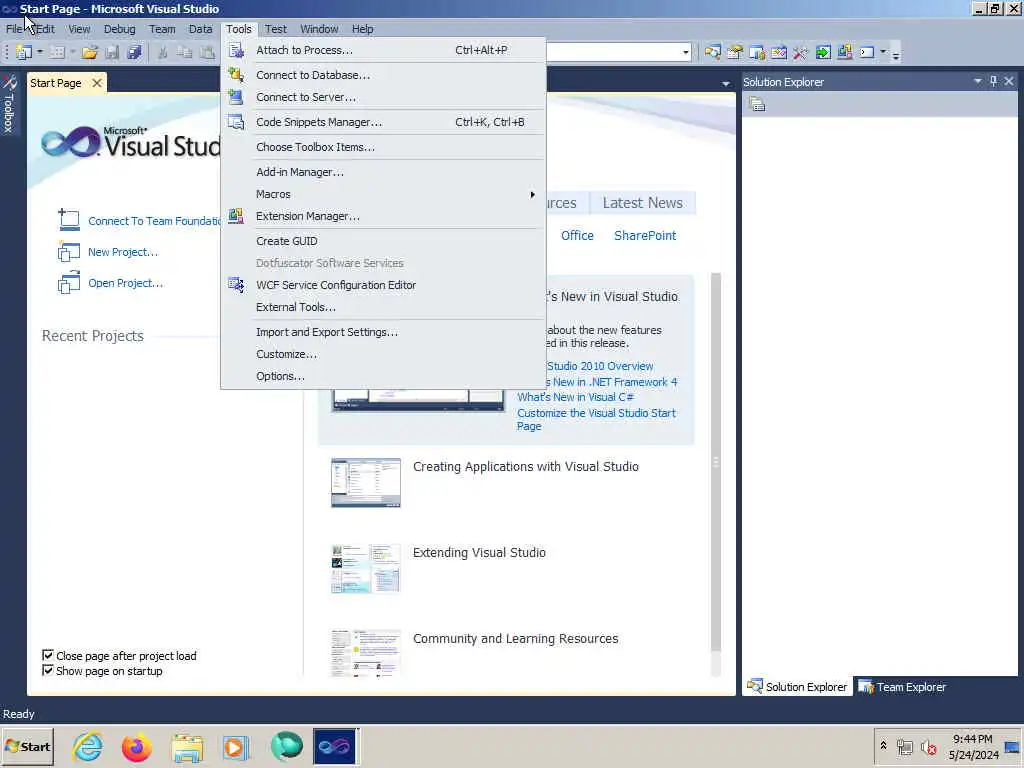
Task: Click the Save All toolbar icon
Action: click(134, 52)
